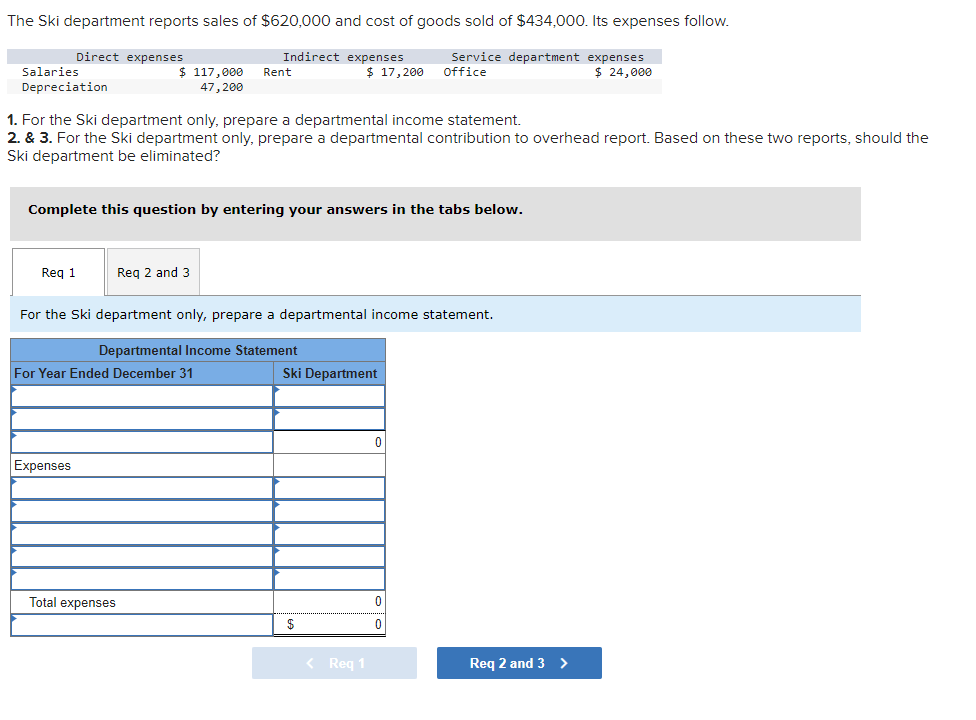Click the Office label under Service department expenses

[465, 72]
